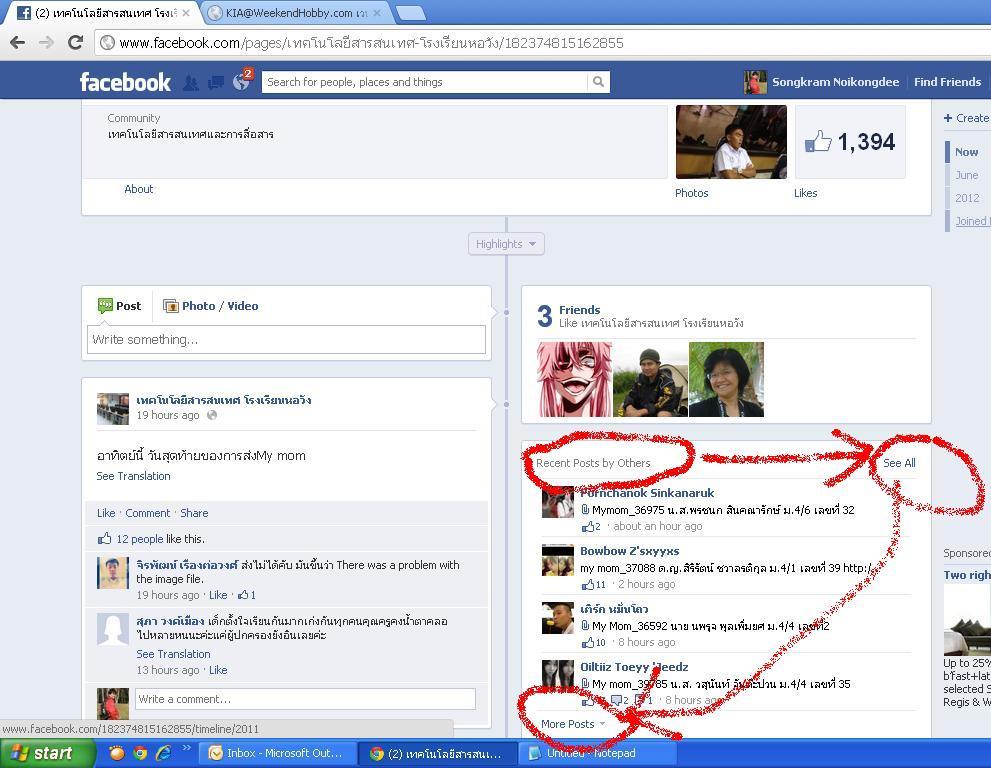Focus the Facebook search box
991x768 pixels.
(x=425, y=82)
